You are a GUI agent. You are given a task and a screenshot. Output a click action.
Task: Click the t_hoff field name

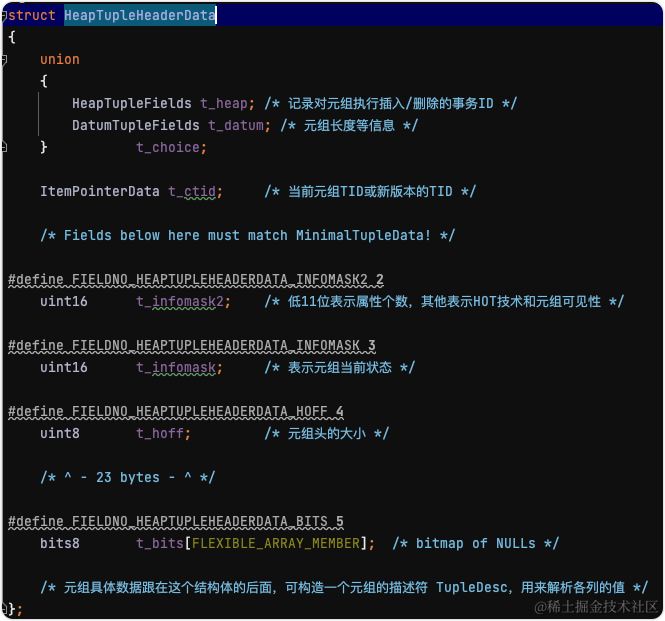click(159, 434)
